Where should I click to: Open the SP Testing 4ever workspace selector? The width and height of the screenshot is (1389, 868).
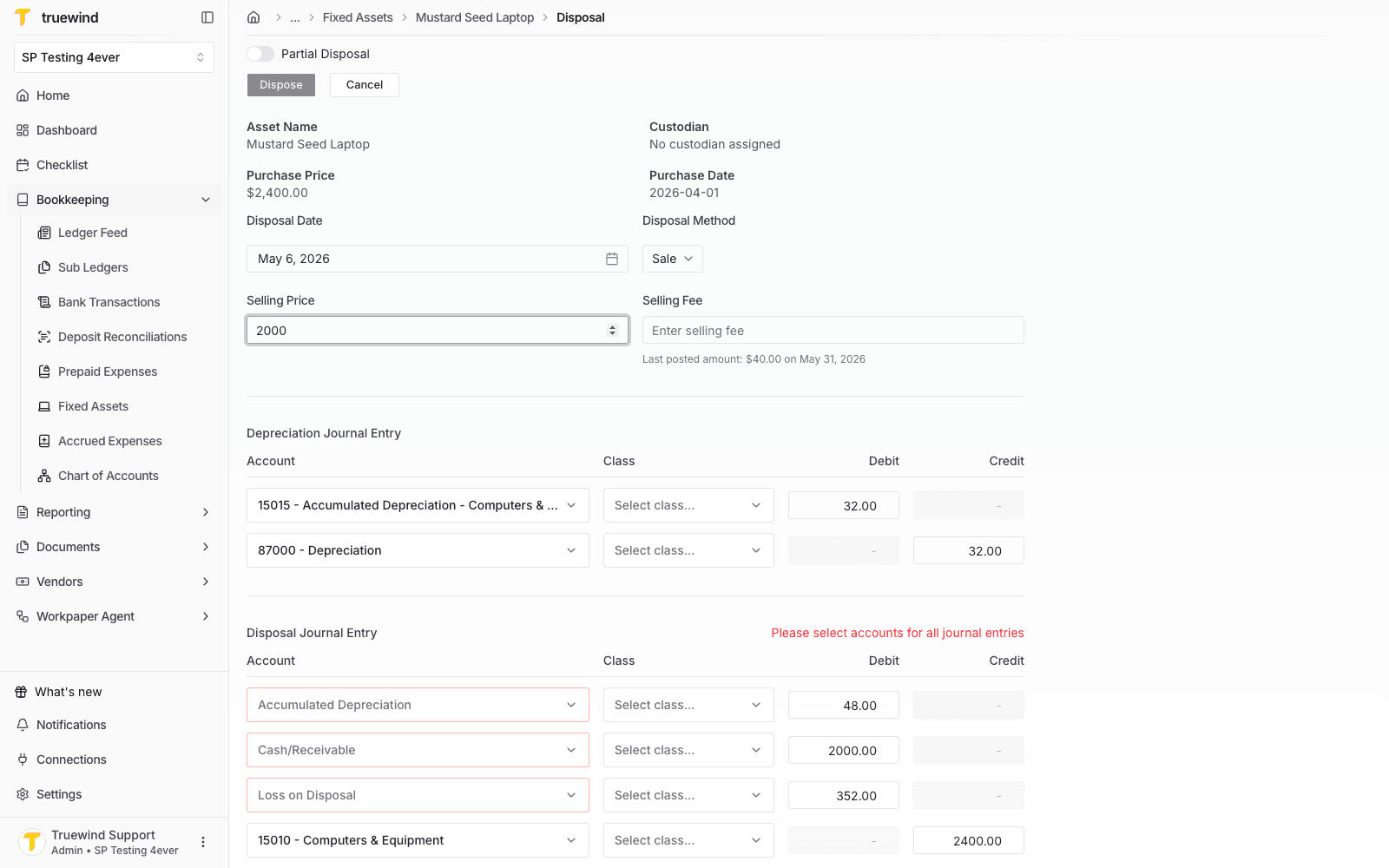point(114,57)
